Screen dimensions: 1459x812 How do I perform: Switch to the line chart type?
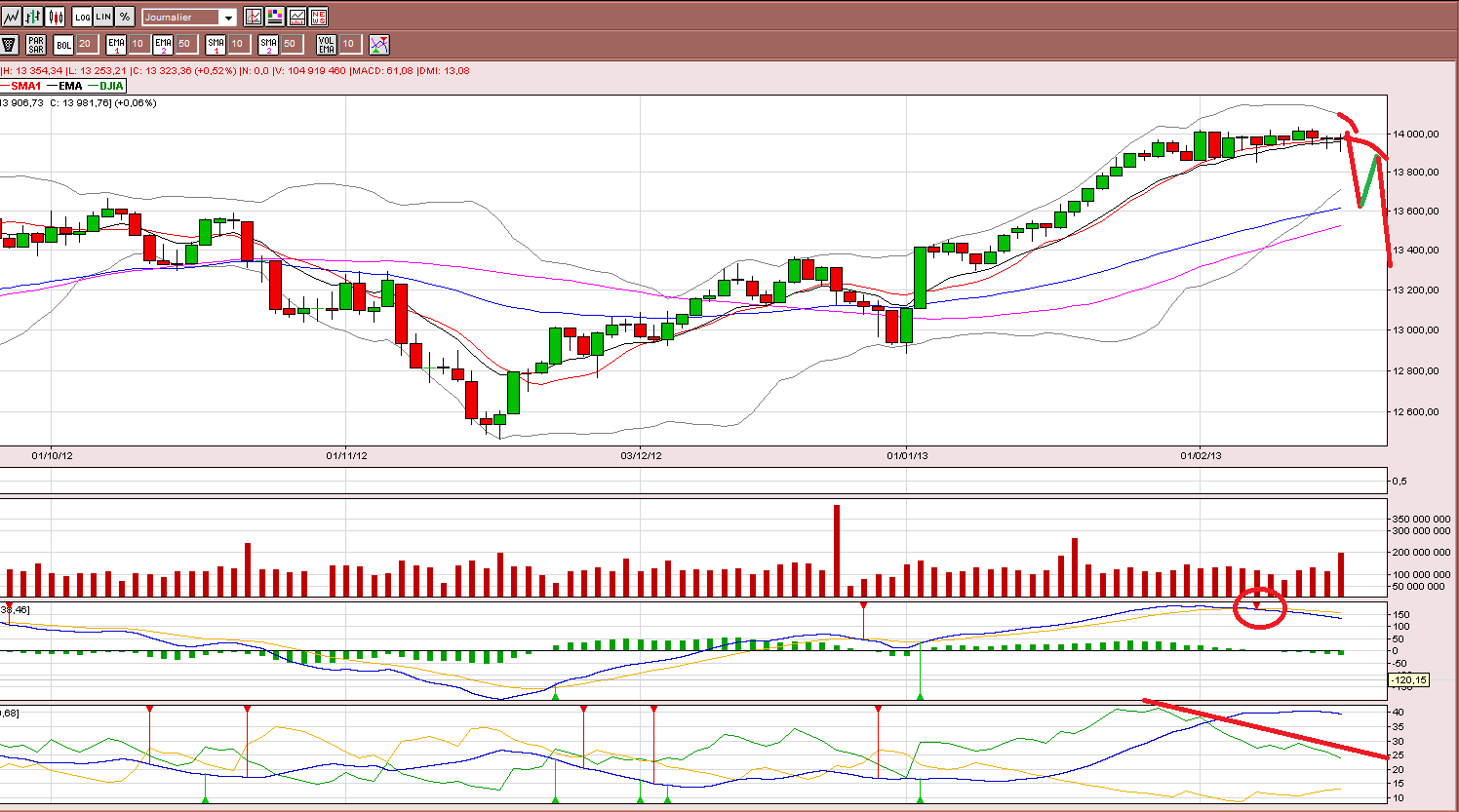pos(11,17)
